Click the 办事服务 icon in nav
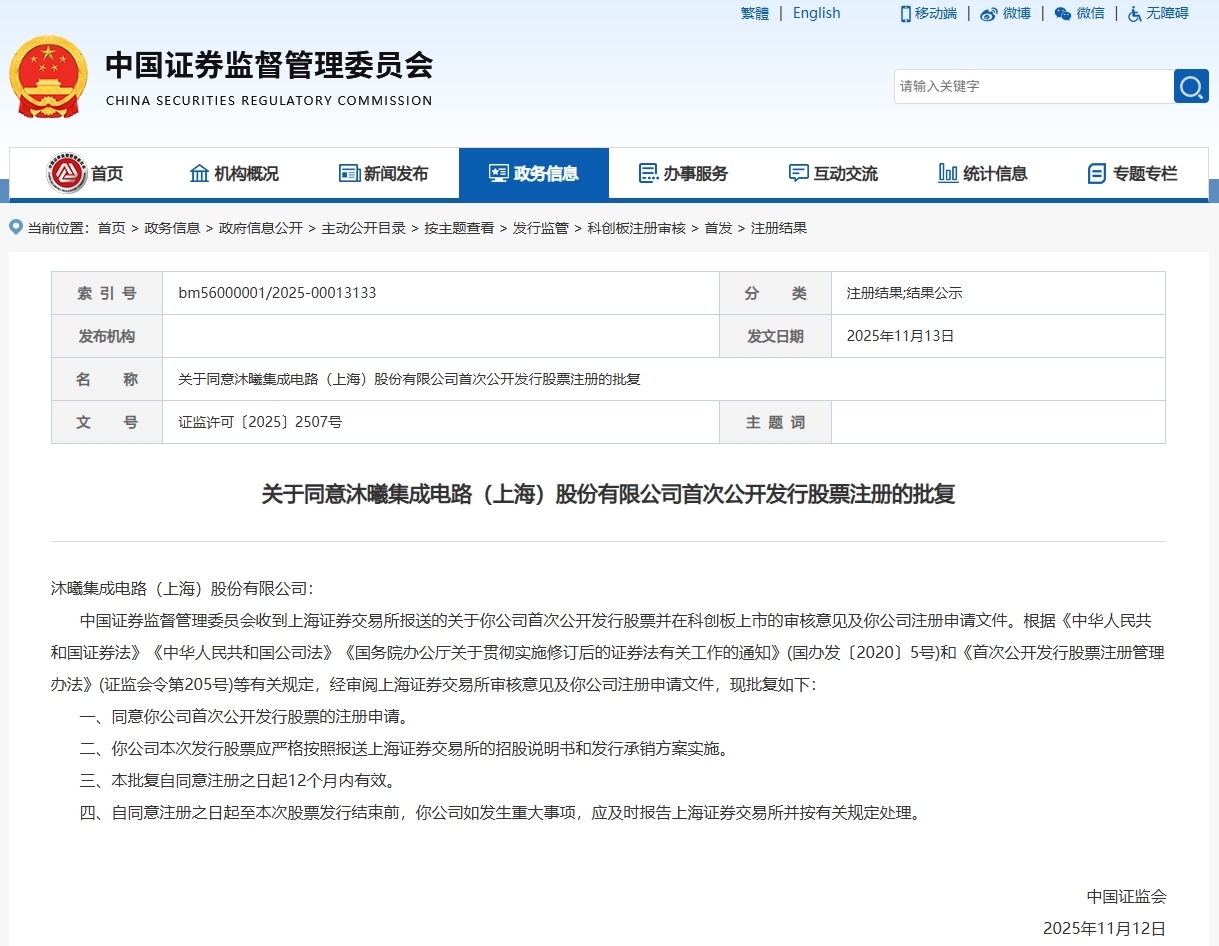 (648, 173)
